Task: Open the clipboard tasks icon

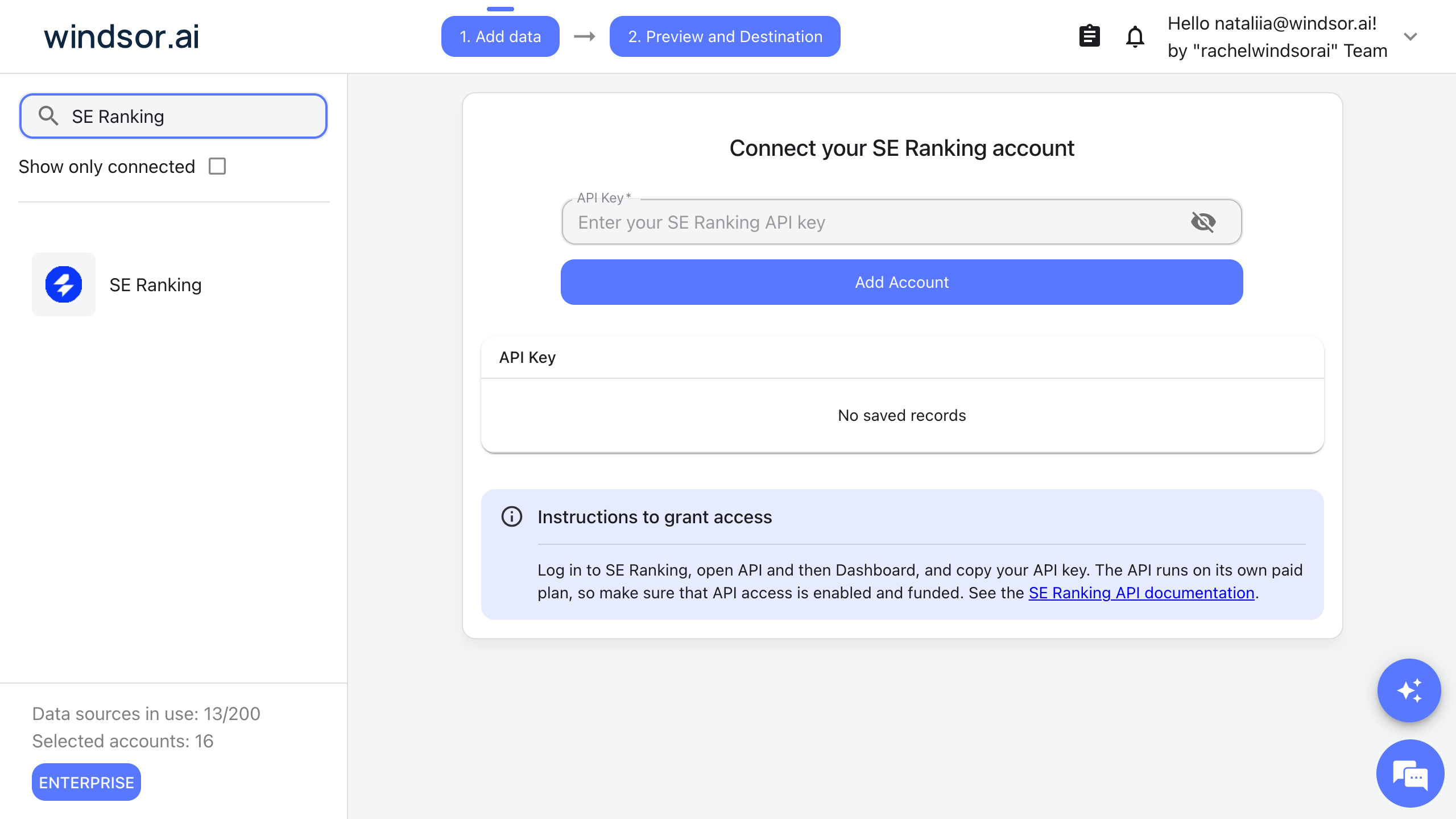Action: (1089, 36)
